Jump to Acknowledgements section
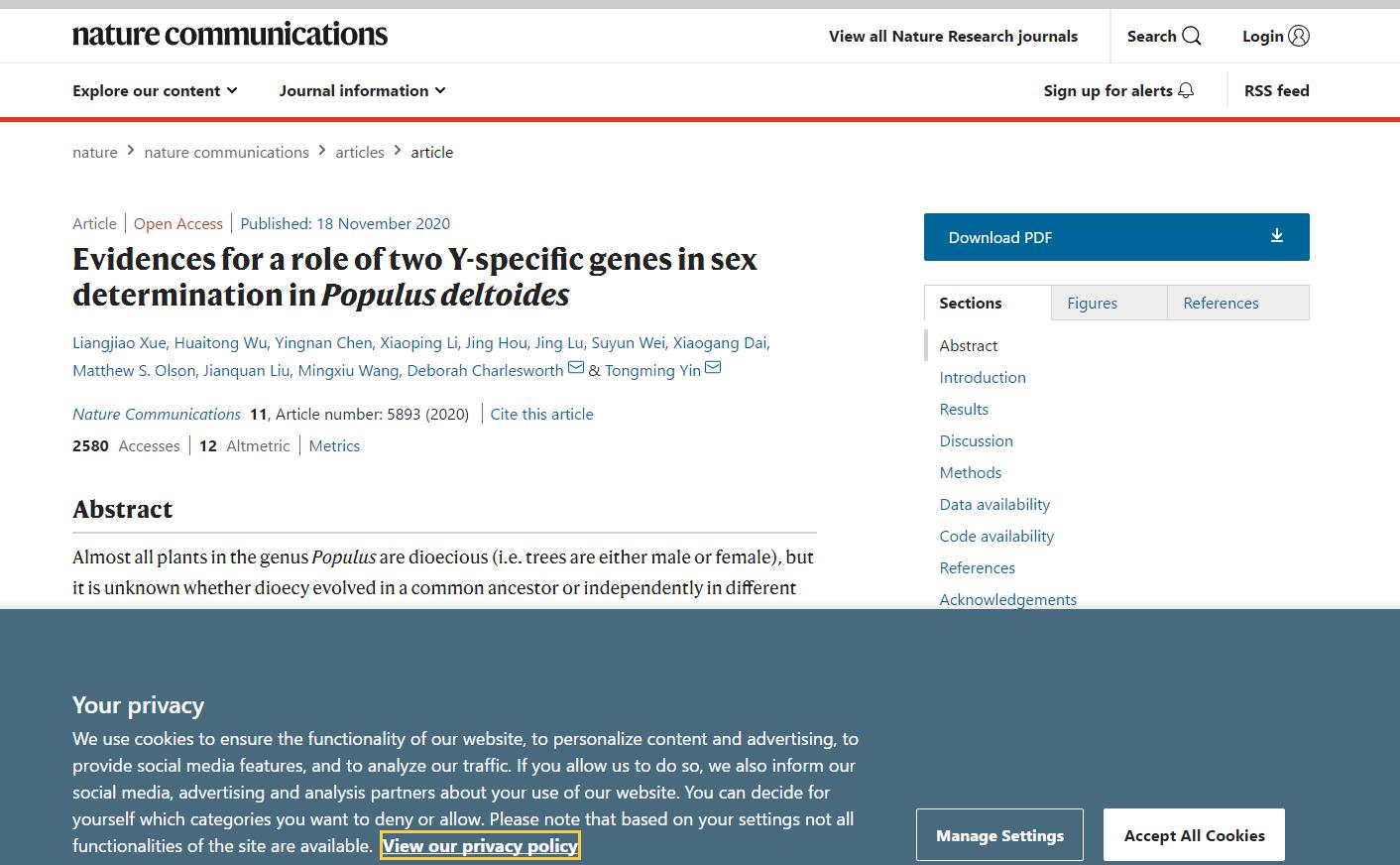Screen dimensions: 1400x865 pyautogui.click(x=1008, y=599)
